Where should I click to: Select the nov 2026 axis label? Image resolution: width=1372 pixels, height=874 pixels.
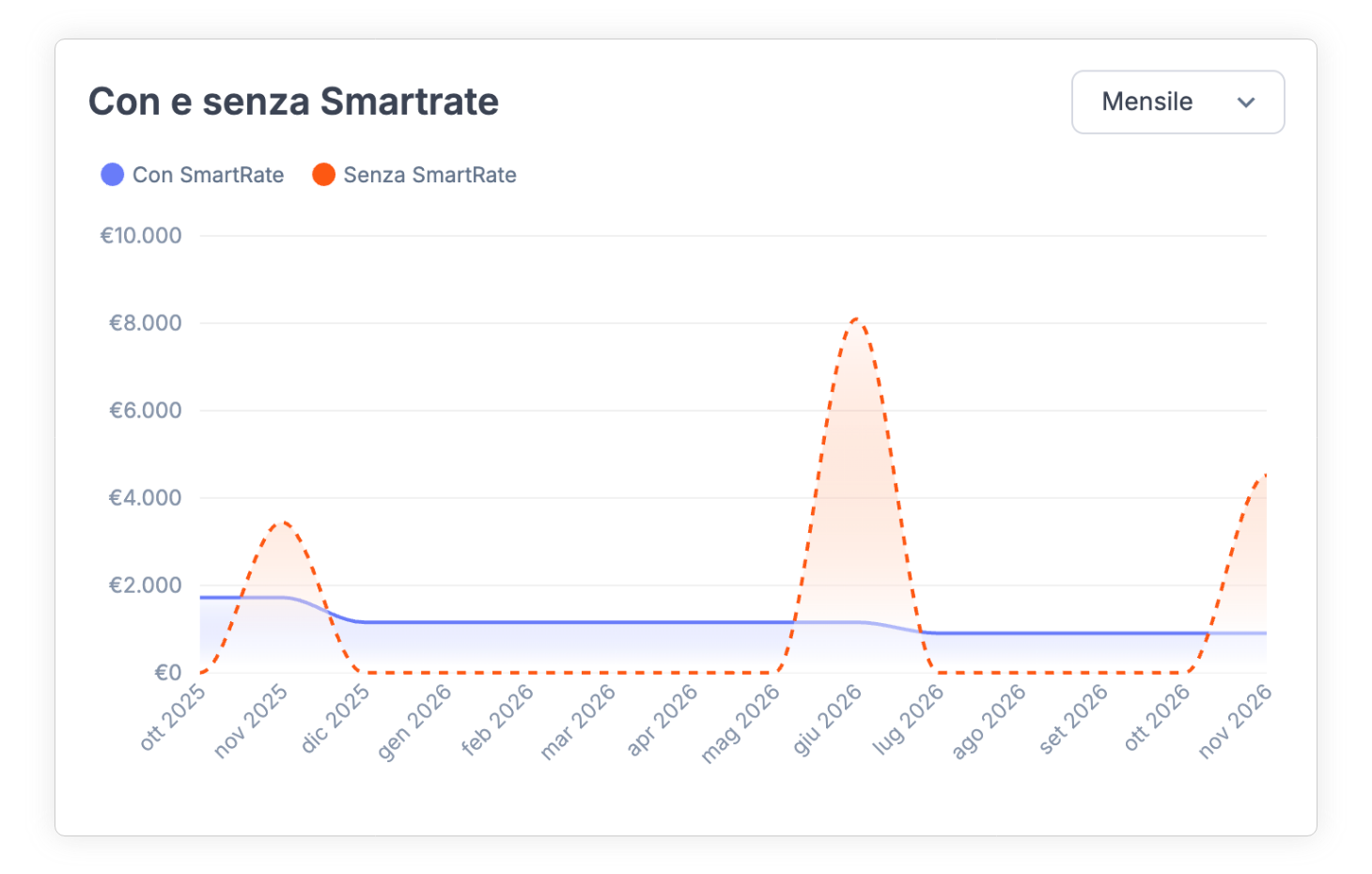click(x=1236, y=721)
